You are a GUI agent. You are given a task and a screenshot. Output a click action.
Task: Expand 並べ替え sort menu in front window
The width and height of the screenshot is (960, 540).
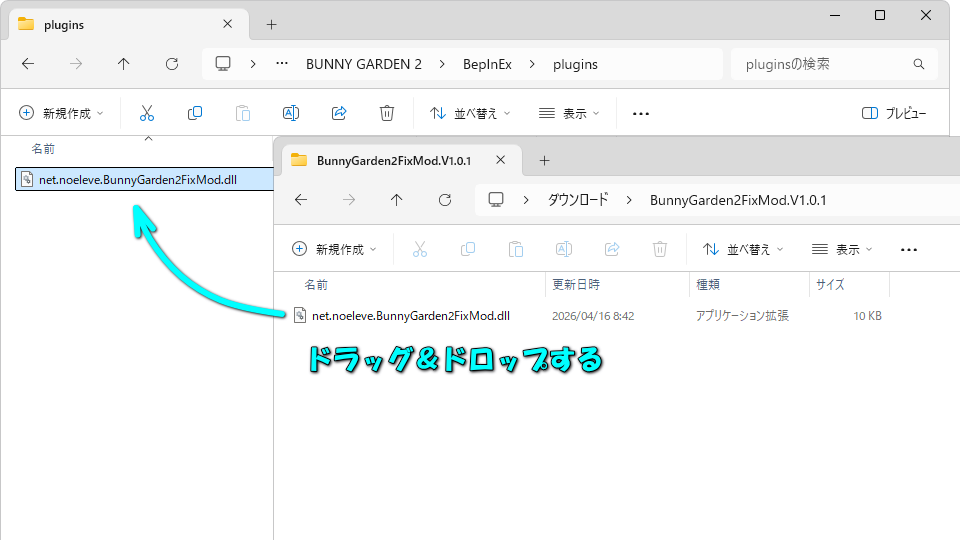click(x=743, y=249)
